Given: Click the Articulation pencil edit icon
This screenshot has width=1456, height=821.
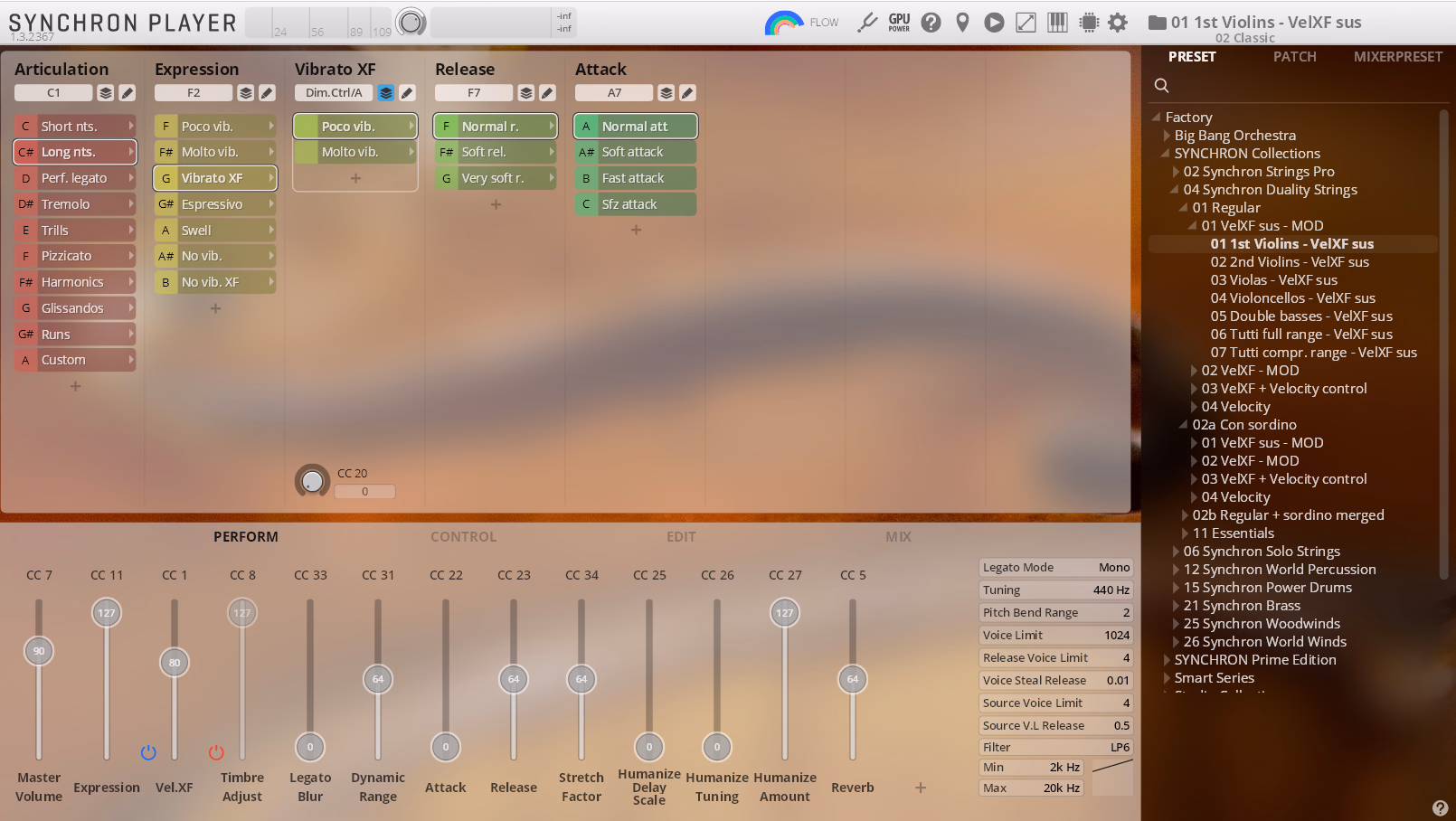Looking at the screenshot, I should (x=128, y=93).
